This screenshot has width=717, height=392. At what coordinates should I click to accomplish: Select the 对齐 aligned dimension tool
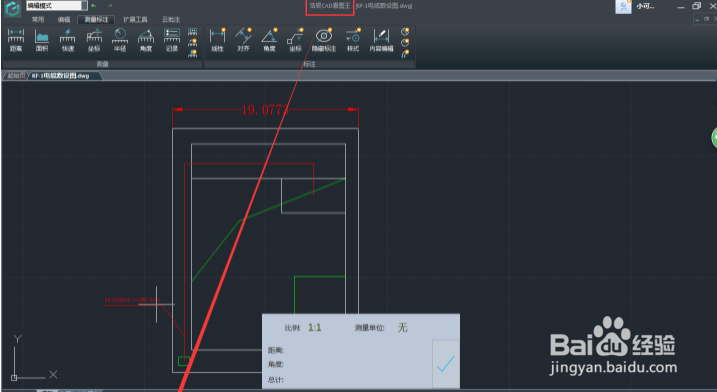click(244, 40)
